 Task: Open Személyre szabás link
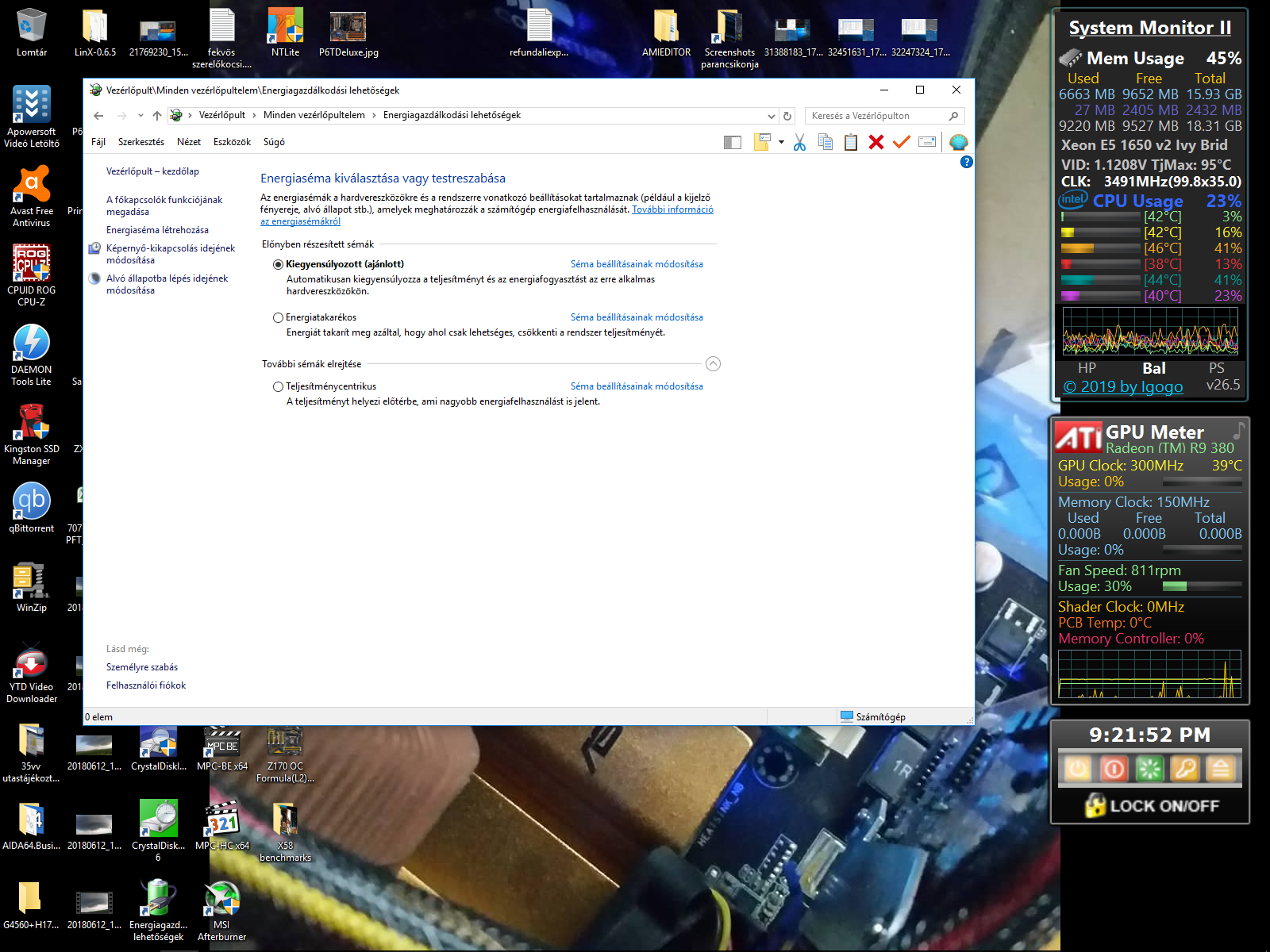[x=142, y=667]
